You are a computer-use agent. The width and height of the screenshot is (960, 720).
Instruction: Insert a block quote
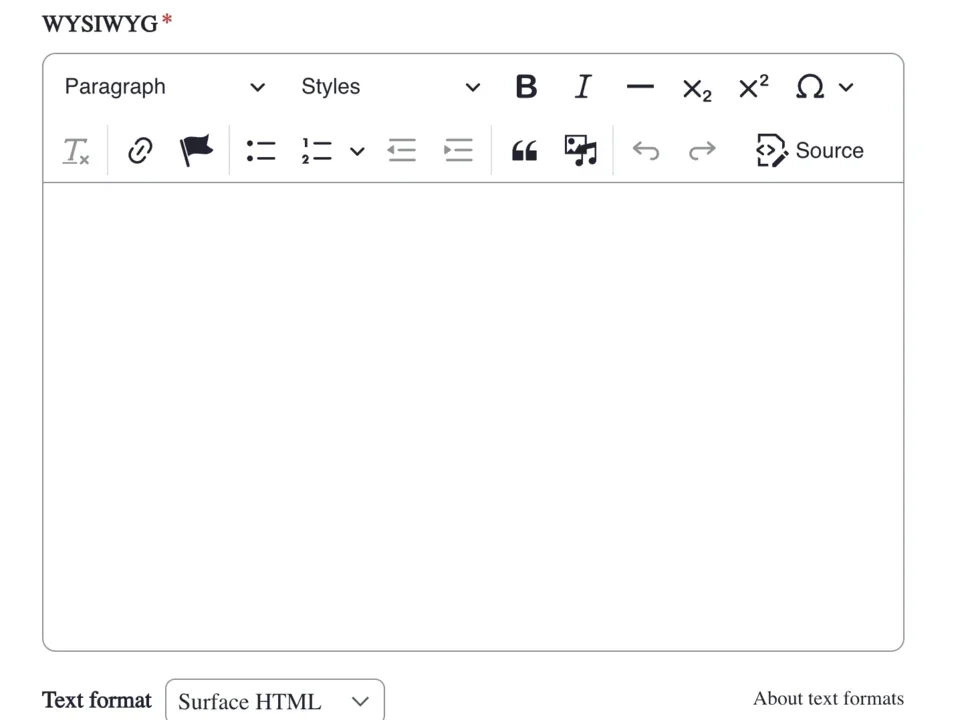pos(524,150)
